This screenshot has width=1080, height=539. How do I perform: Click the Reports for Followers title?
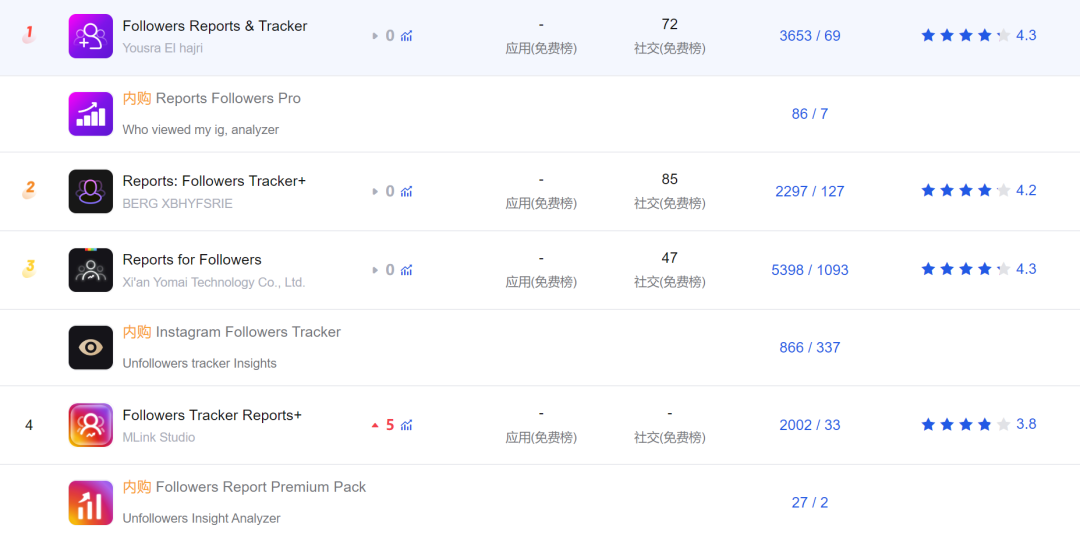(192, 259)
